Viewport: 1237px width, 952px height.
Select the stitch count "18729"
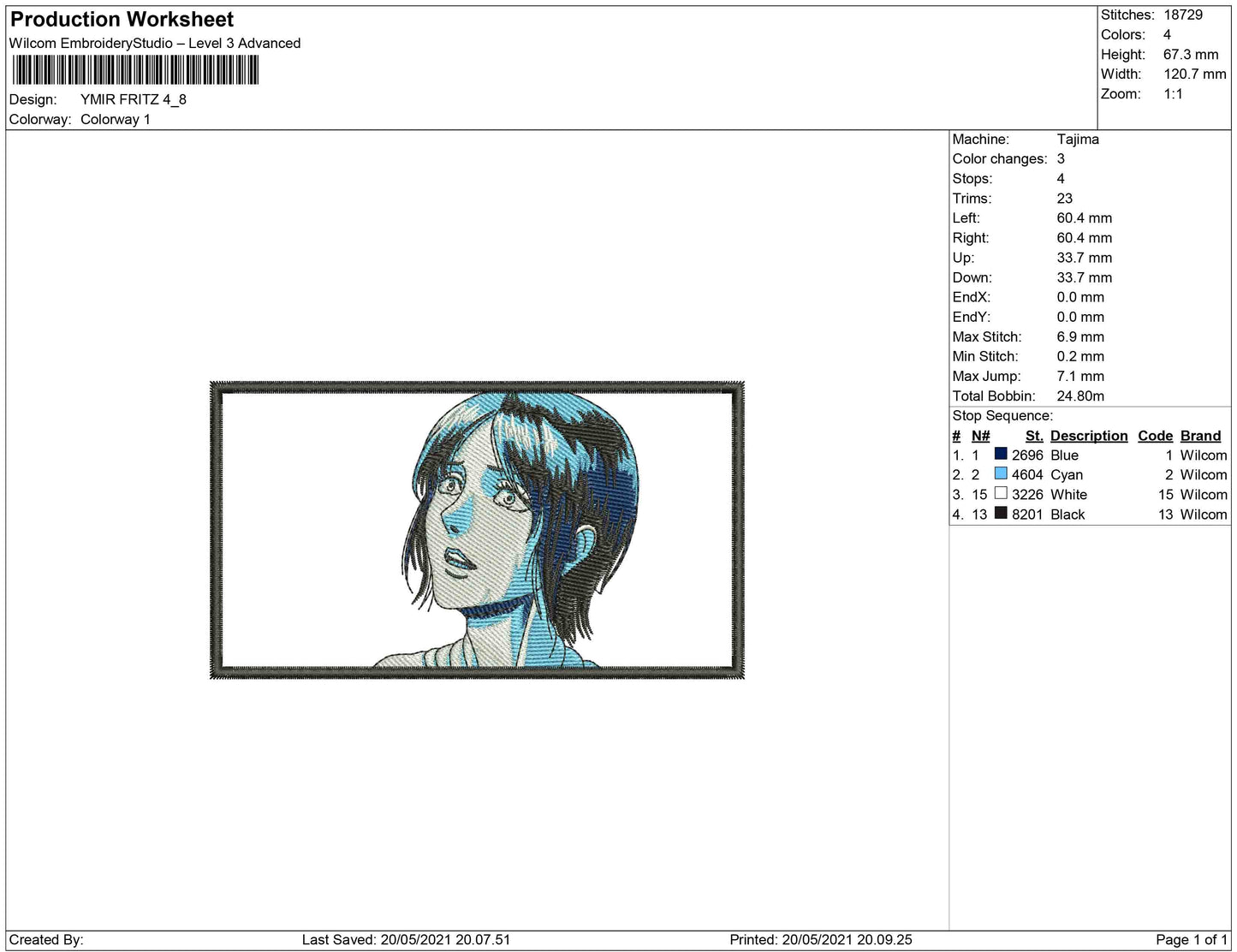(1183, 15)
